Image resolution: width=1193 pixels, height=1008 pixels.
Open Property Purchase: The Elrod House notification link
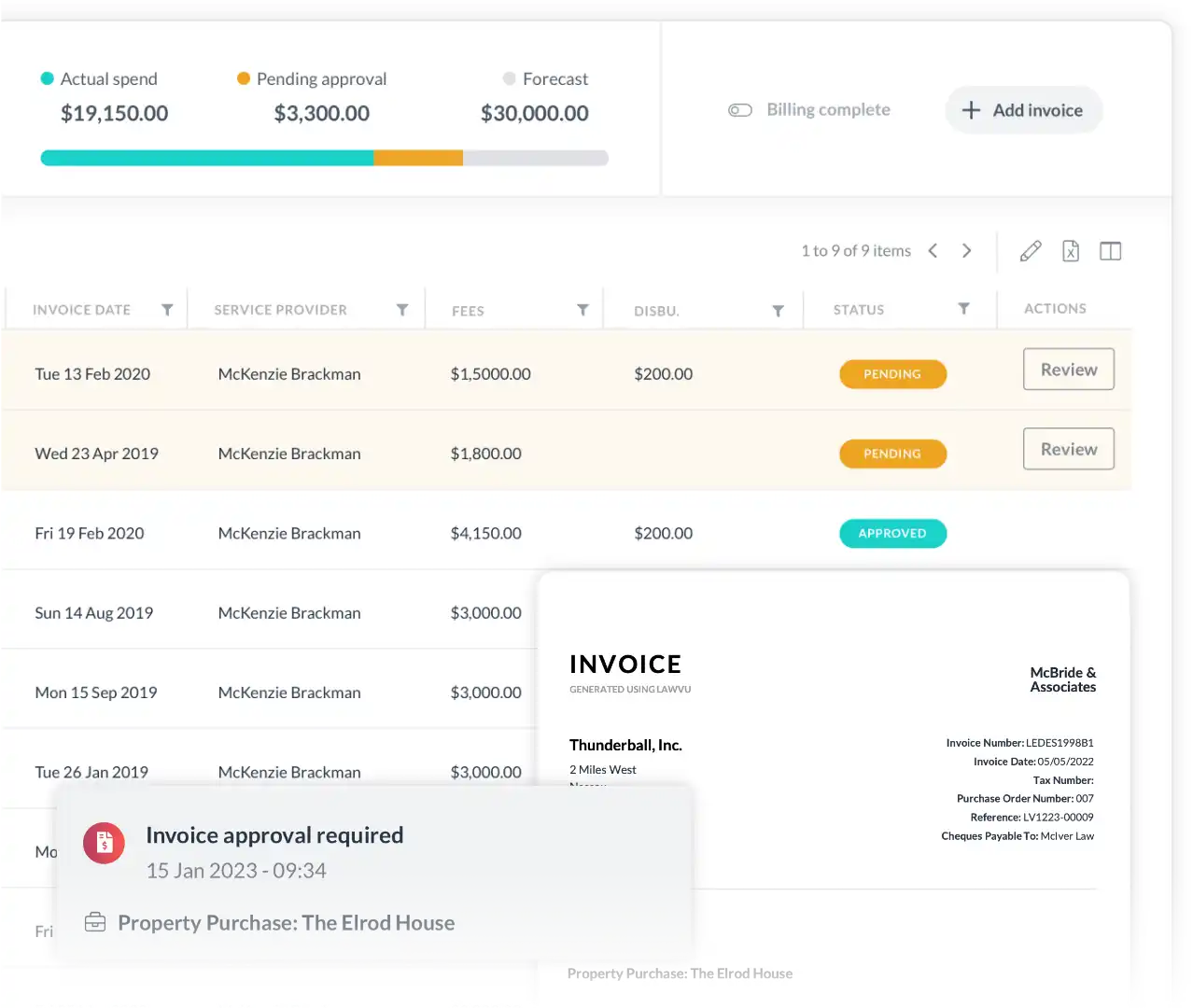(286, 923)
